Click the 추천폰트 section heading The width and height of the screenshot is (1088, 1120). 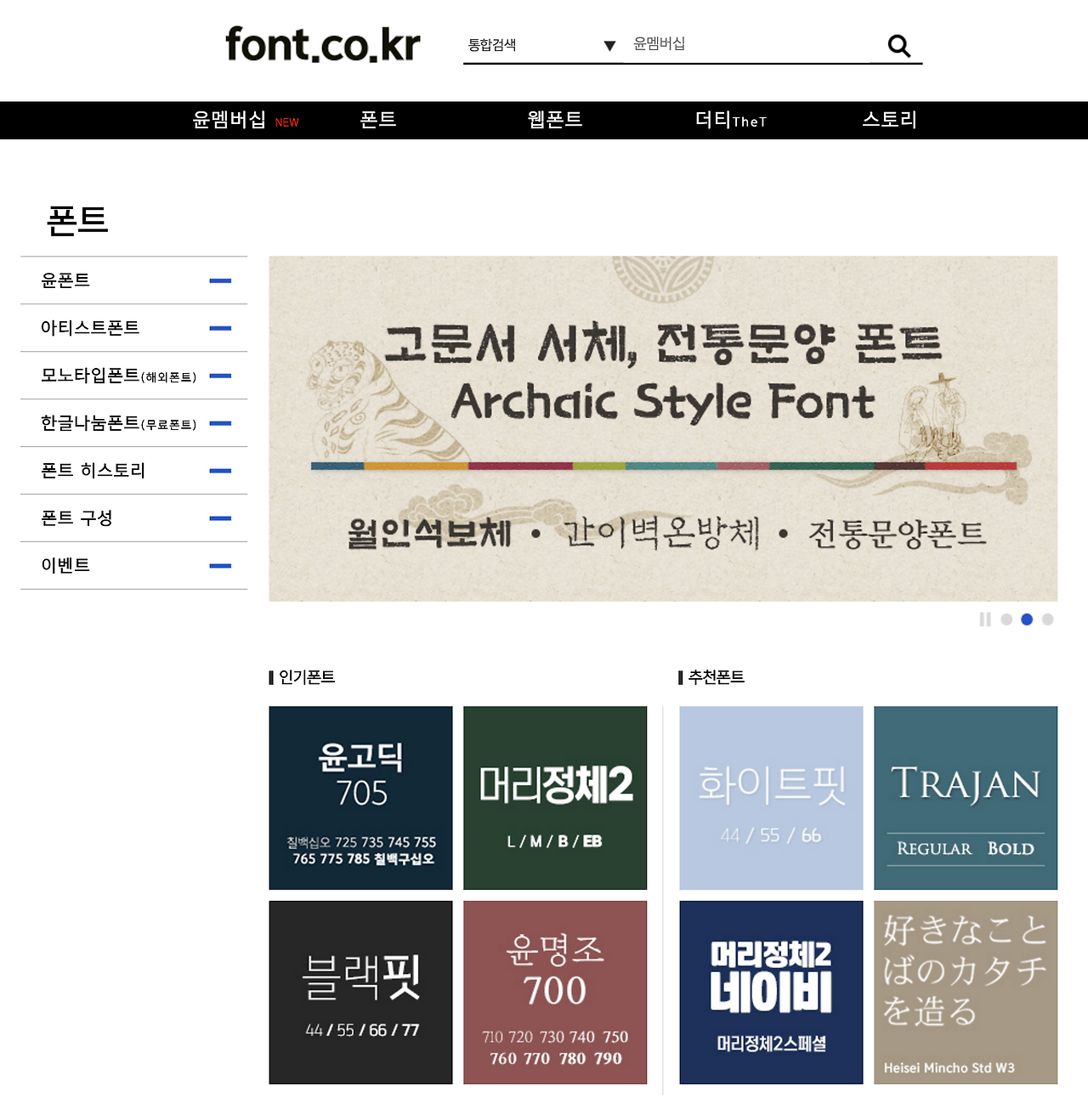pyautogui.click(x=717, y=677)
